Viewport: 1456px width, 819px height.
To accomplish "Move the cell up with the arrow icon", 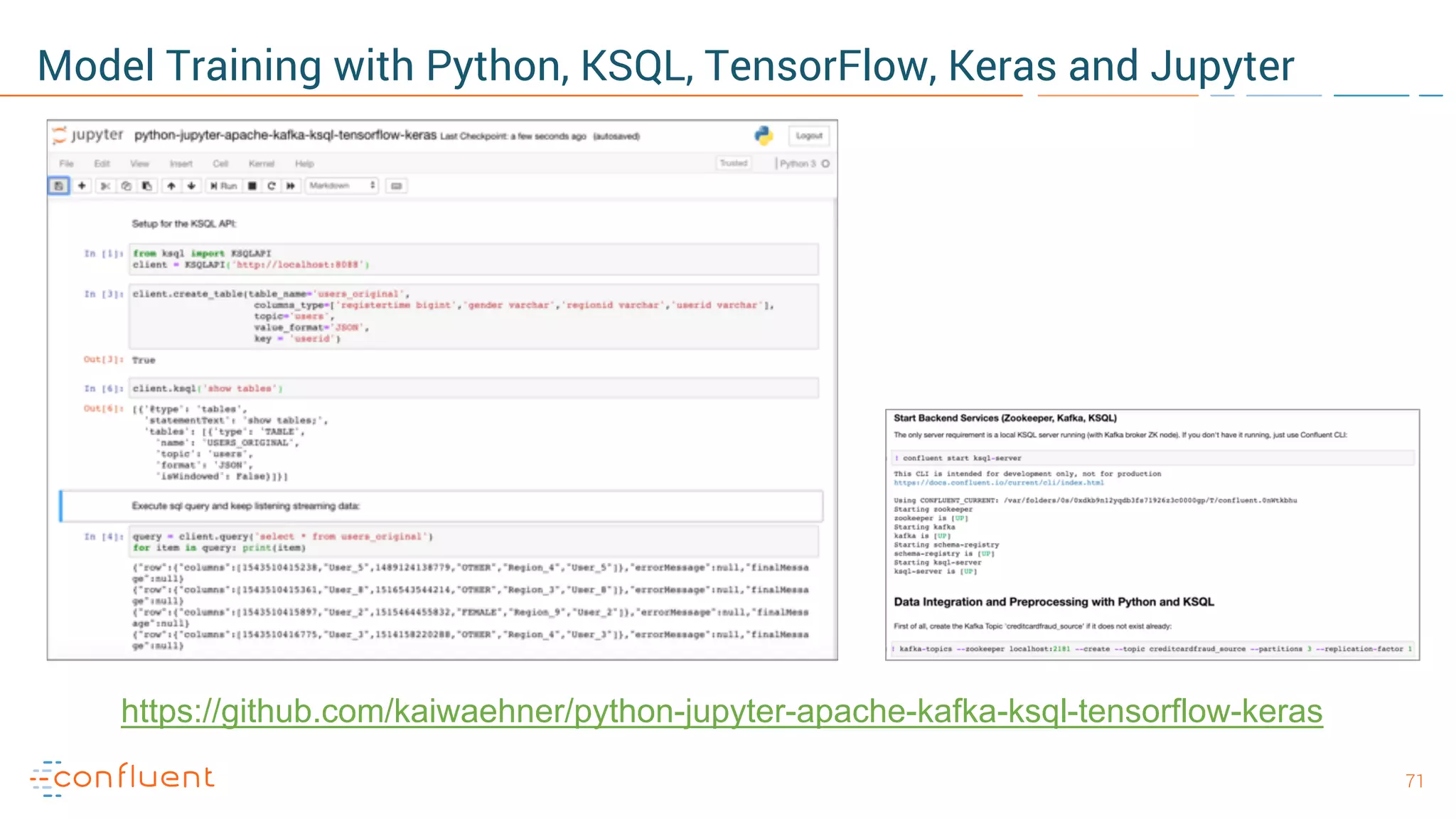I will [x=171, y=186].
